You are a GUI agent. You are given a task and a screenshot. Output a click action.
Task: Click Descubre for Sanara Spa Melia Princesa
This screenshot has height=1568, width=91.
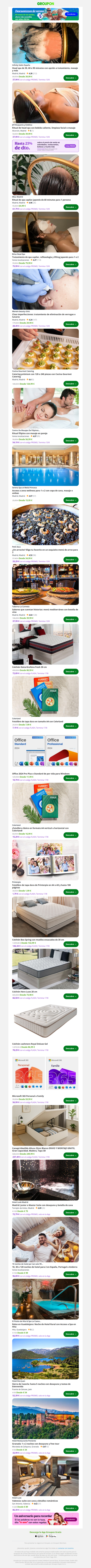point(71,500)
